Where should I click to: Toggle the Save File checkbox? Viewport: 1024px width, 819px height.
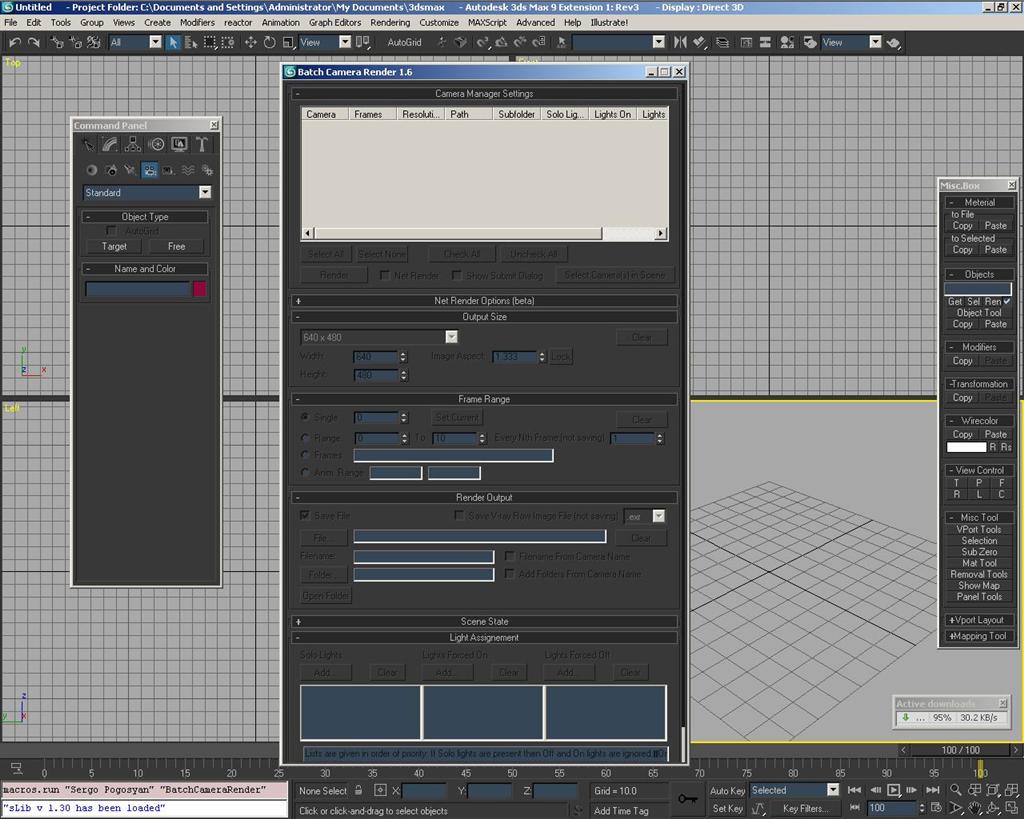[x=304, y=515]
